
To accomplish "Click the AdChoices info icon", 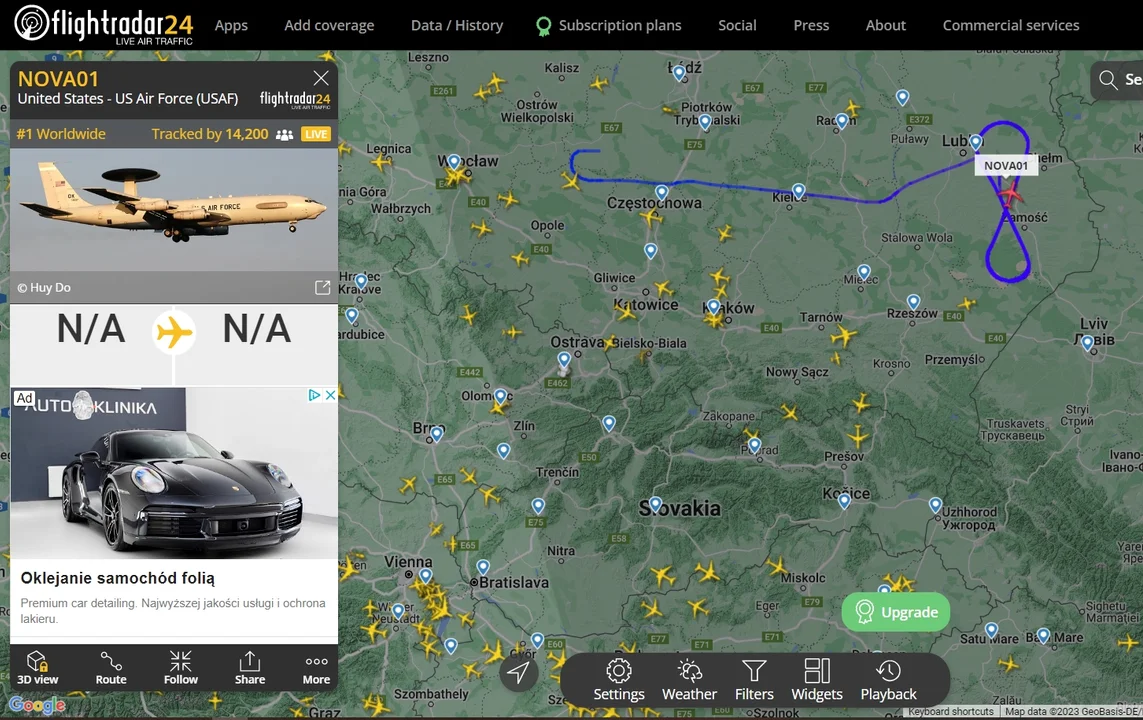I will coord(314,395).
